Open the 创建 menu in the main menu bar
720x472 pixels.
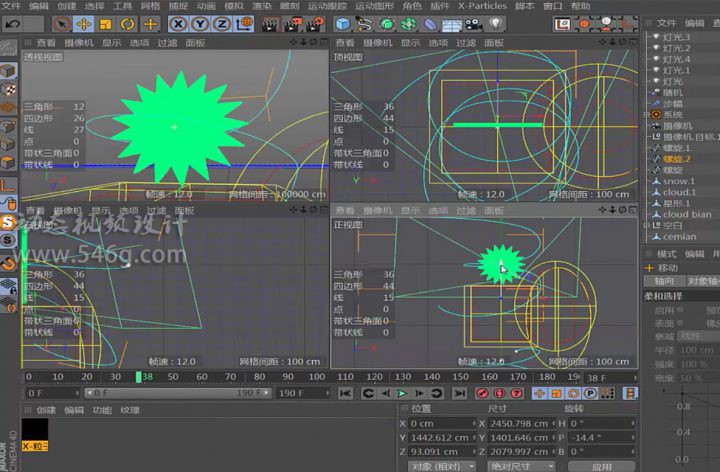coord(67,6)
